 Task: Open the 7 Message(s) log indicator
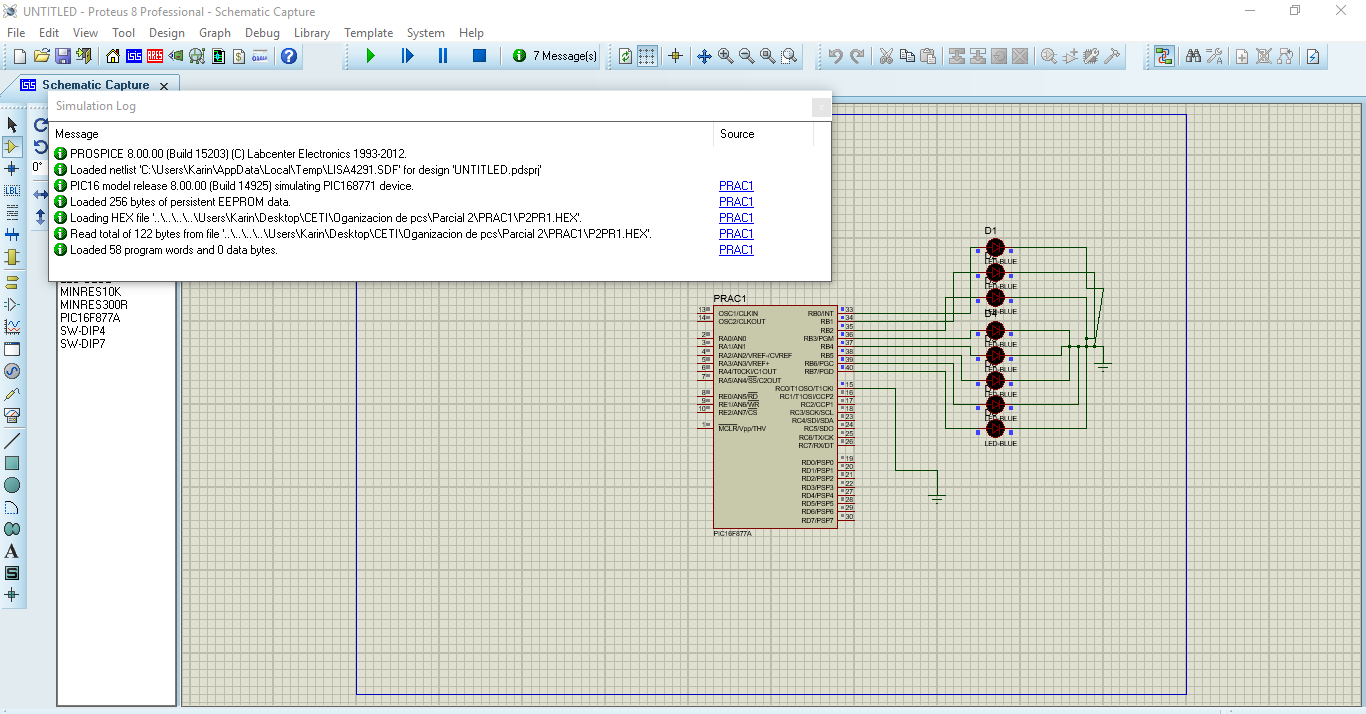555,56
